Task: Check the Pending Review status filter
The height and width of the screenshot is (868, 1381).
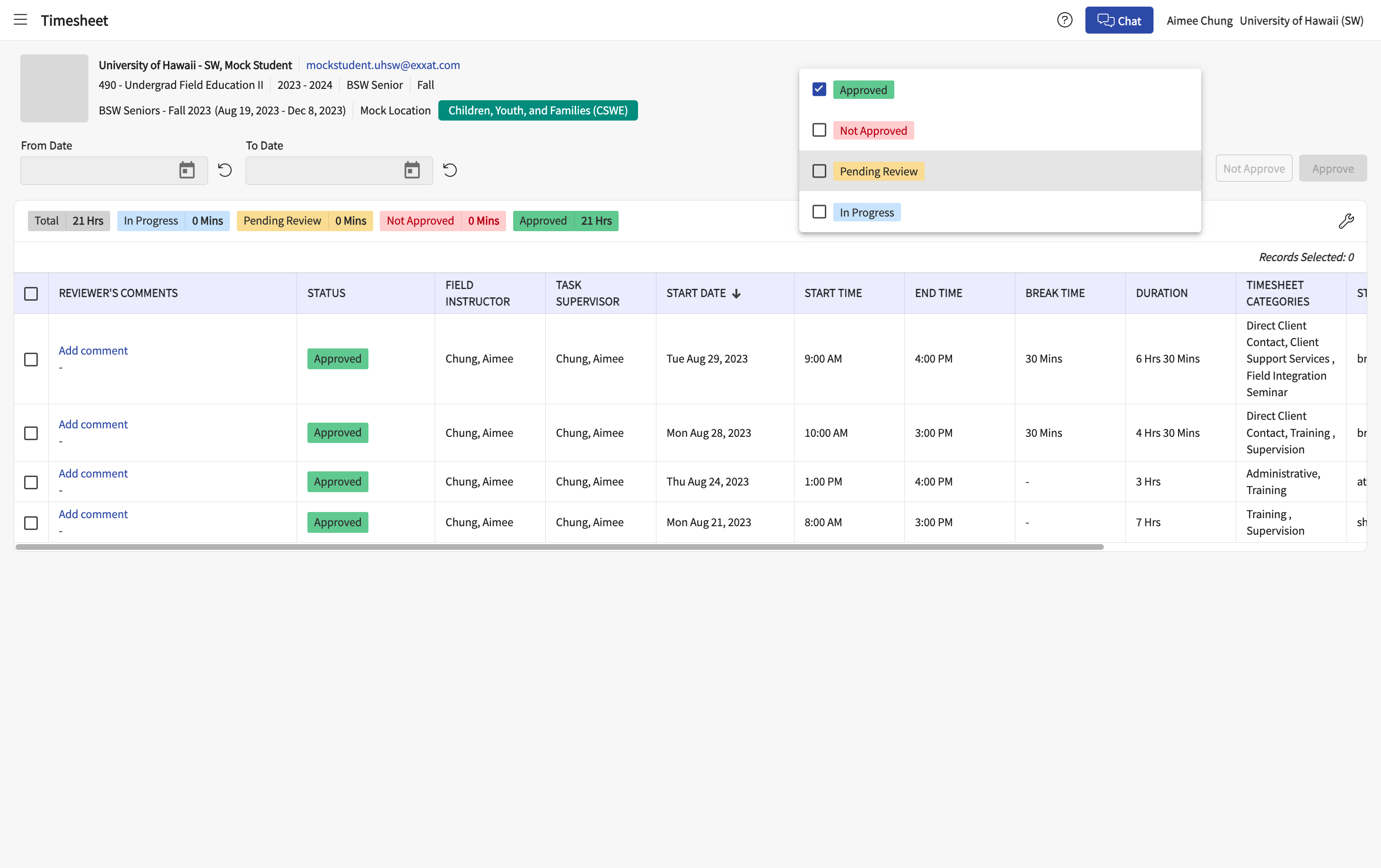Action: tap(819, 171)
